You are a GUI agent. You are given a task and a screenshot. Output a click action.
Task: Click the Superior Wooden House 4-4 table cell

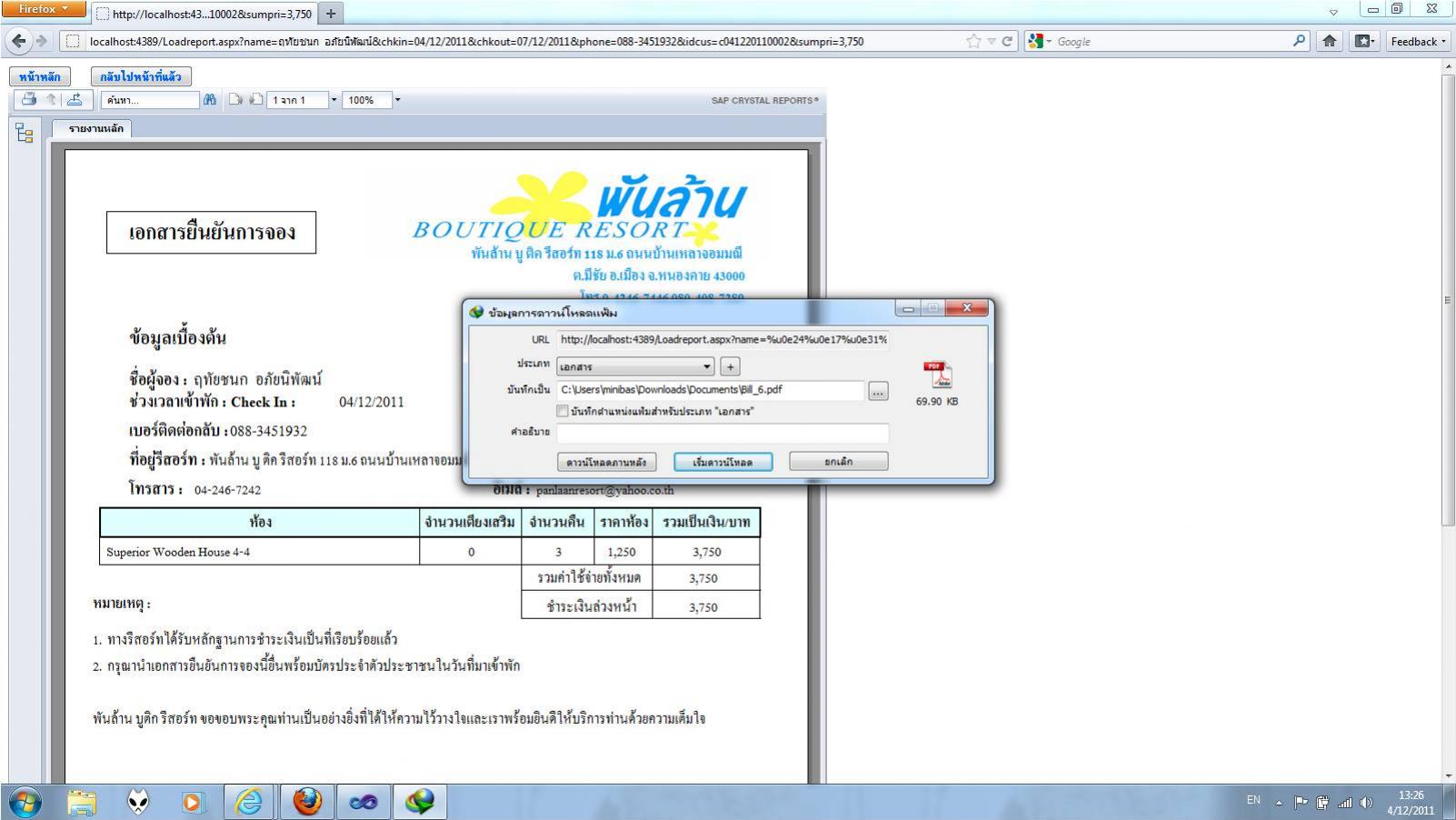pyautogui.click(x=260, y=552)
